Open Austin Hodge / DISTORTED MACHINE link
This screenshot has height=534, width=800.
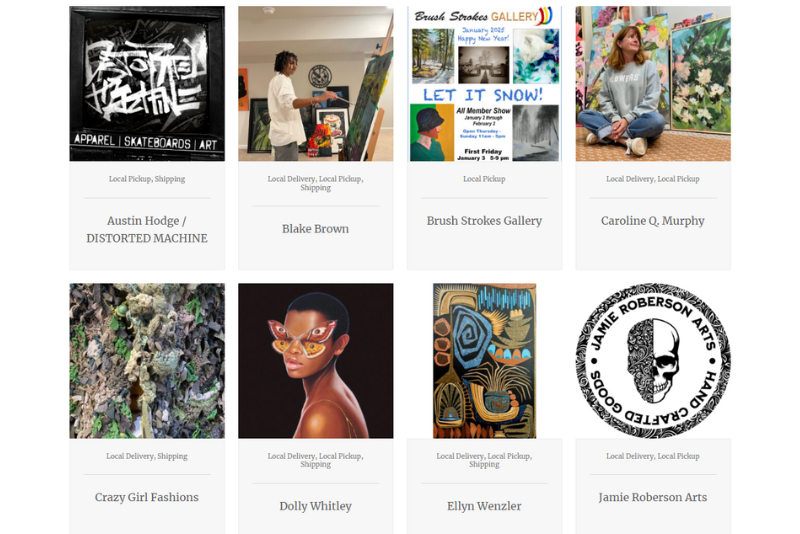tap(147, 230)
